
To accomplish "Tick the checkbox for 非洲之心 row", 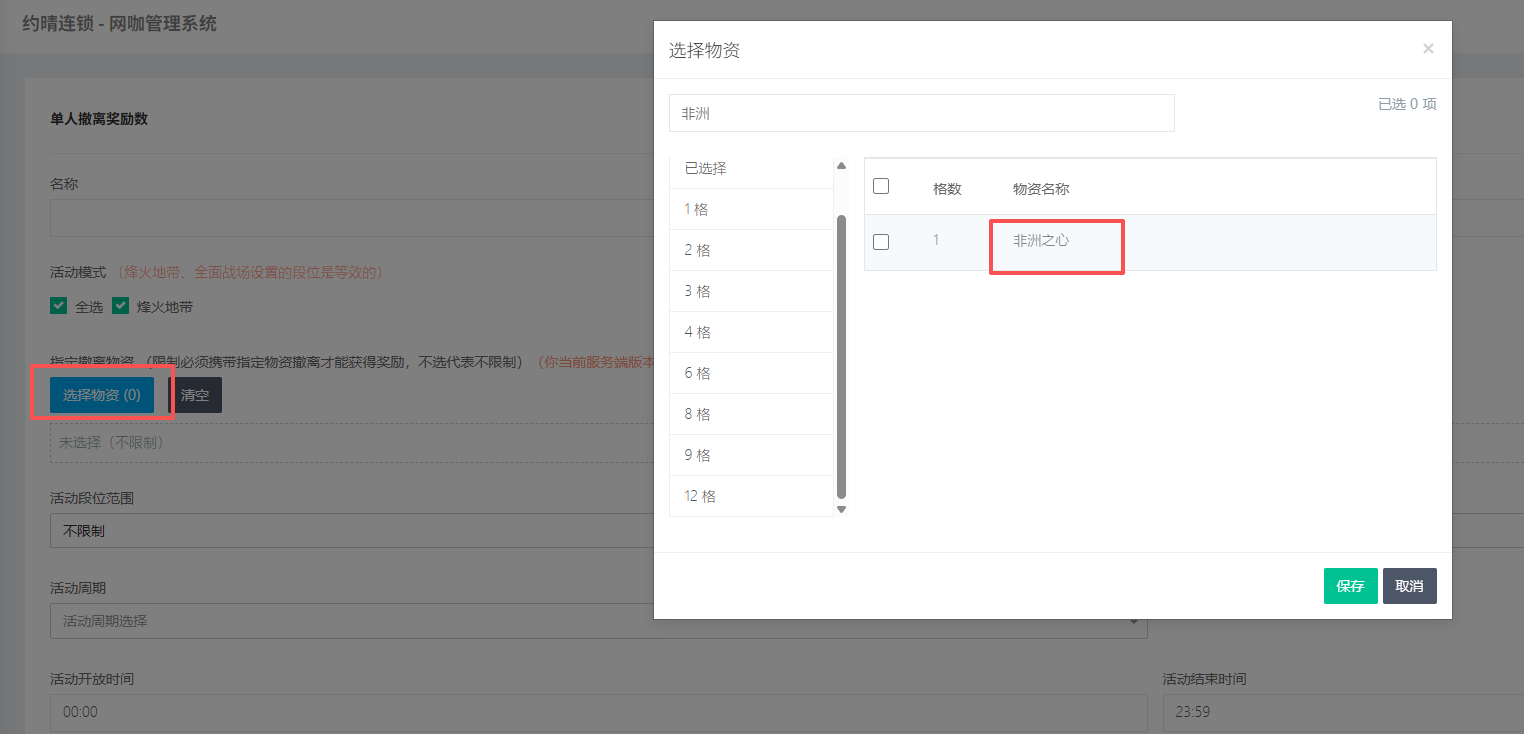I will pyautogui.click(x=881, y=241).
